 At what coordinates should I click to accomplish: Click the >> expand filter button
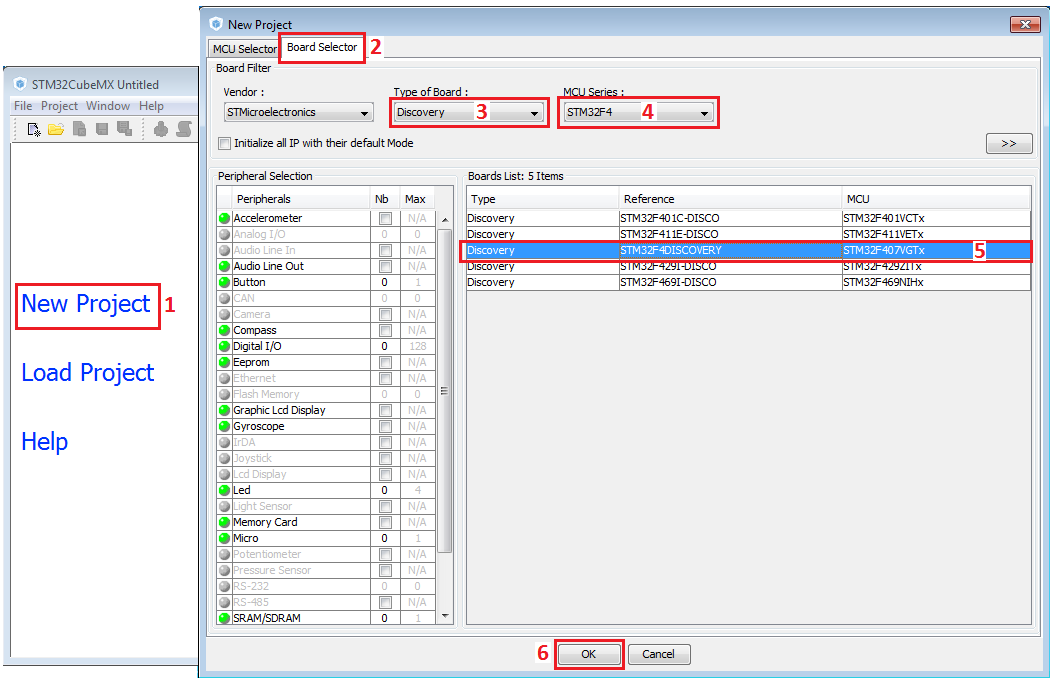coord(1008,143)
